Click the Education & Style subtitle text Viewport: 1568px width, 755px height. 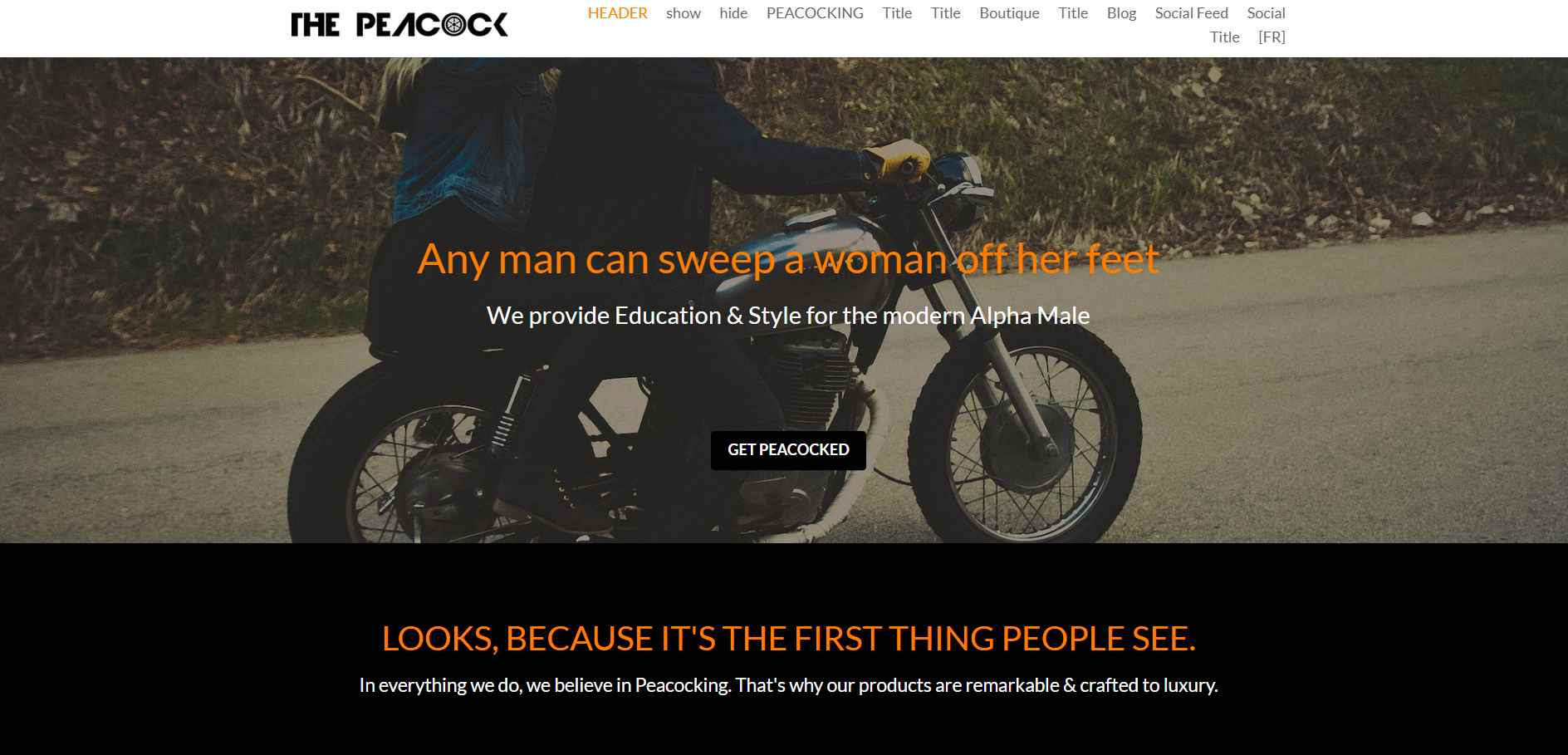(x=787, y=316)
